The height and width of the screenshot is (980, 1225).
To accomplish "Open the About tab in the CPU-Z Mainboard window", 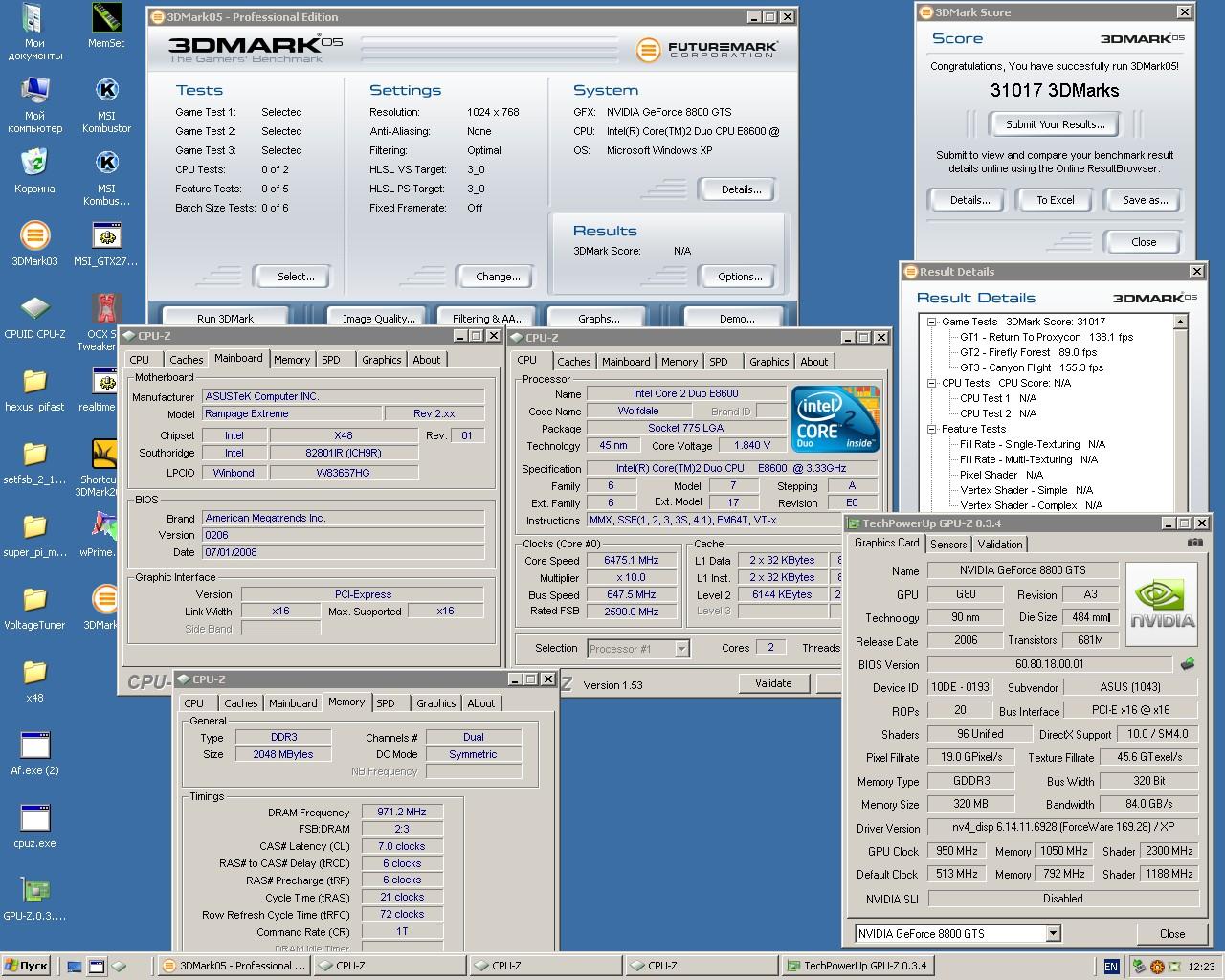I will click(x=427, y=360).
